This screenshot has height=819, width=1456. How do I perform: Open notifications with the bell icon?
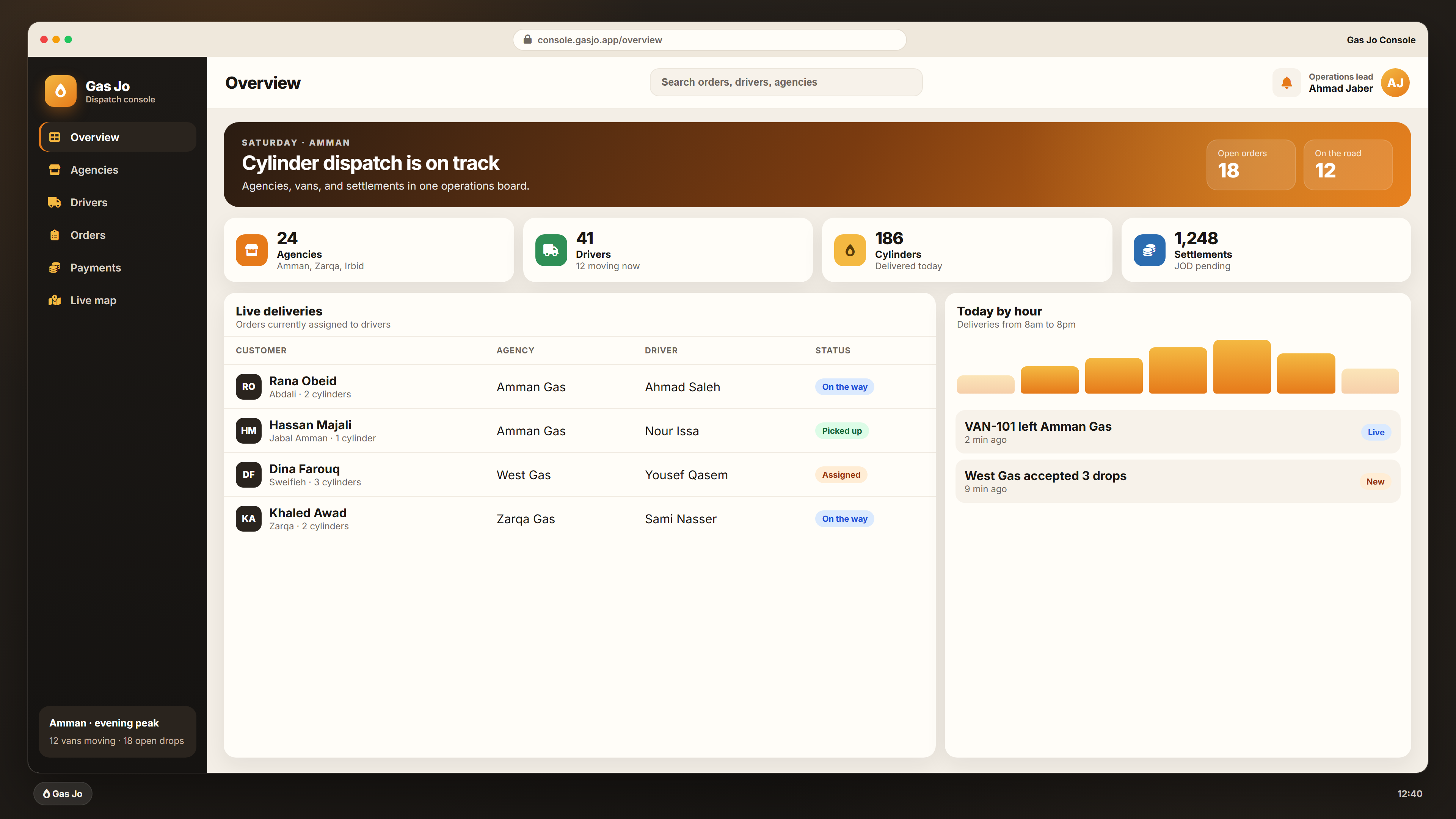click(1287, 83)
